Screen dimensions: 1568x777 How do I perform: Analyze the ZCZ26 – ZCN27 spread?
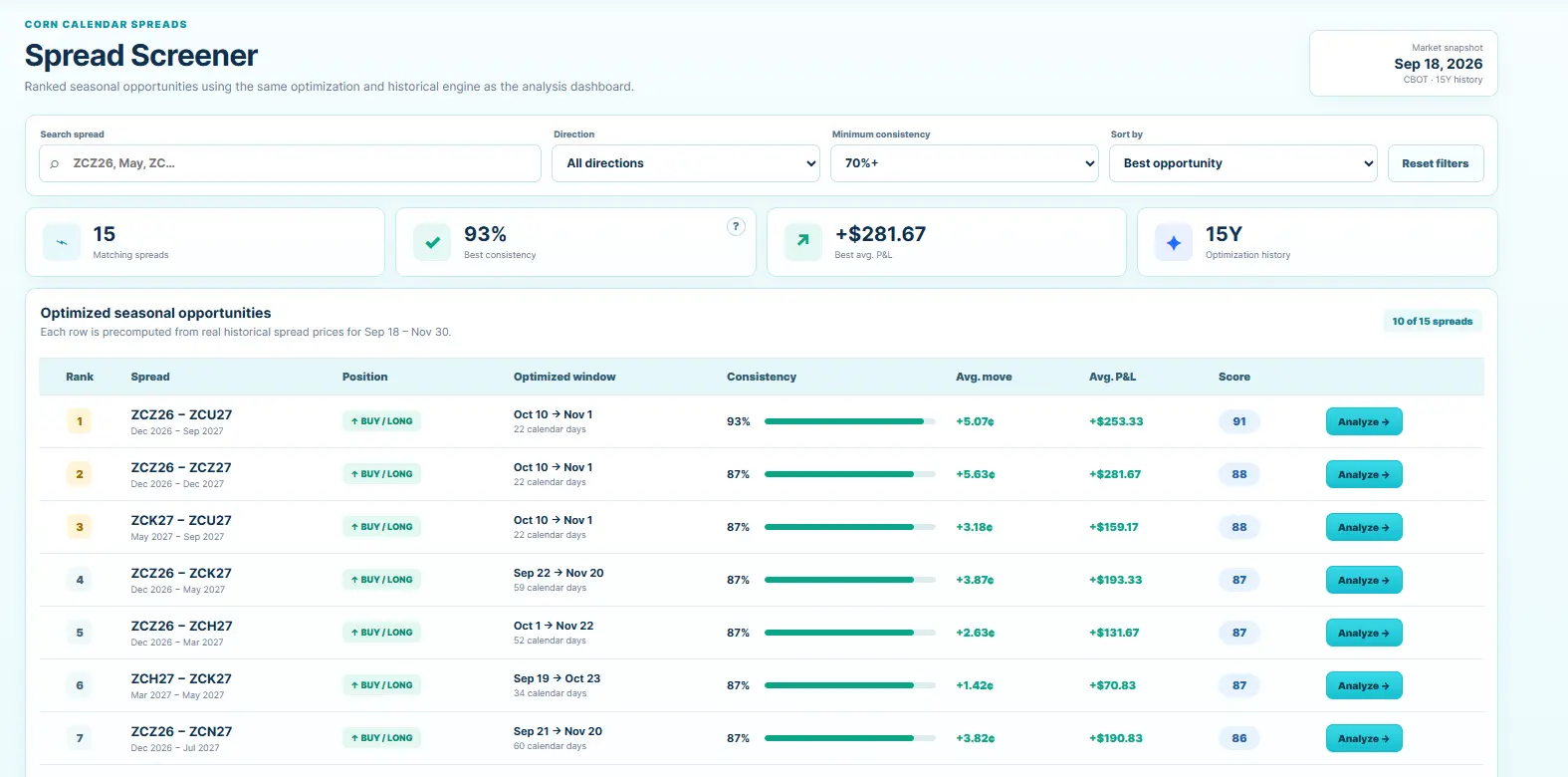pyautogui.click(x=1364, y=738)
